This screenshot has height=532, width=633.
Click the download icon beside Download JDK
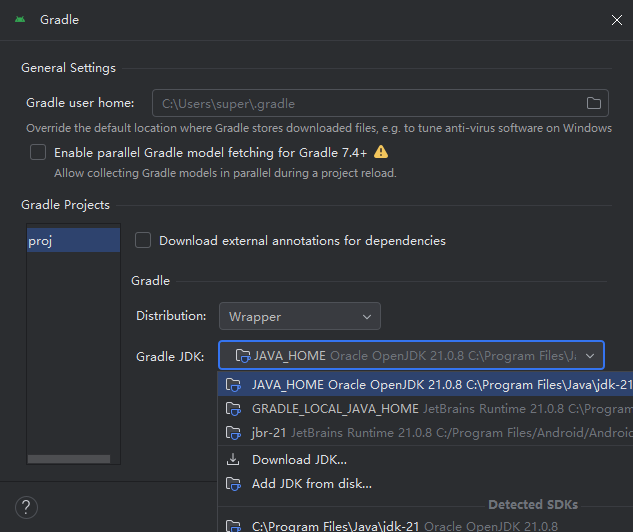(234, 459)
